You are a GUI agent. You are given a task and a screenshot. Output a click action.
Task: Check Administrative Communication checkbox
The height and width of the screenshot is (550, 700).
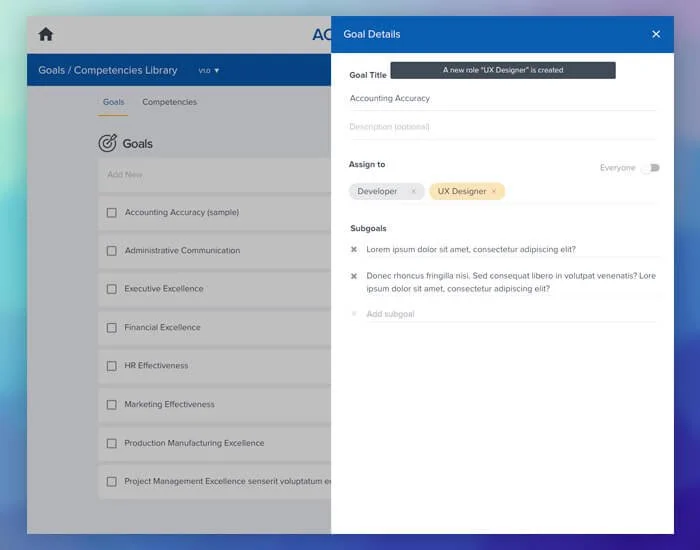pos(112,251)
